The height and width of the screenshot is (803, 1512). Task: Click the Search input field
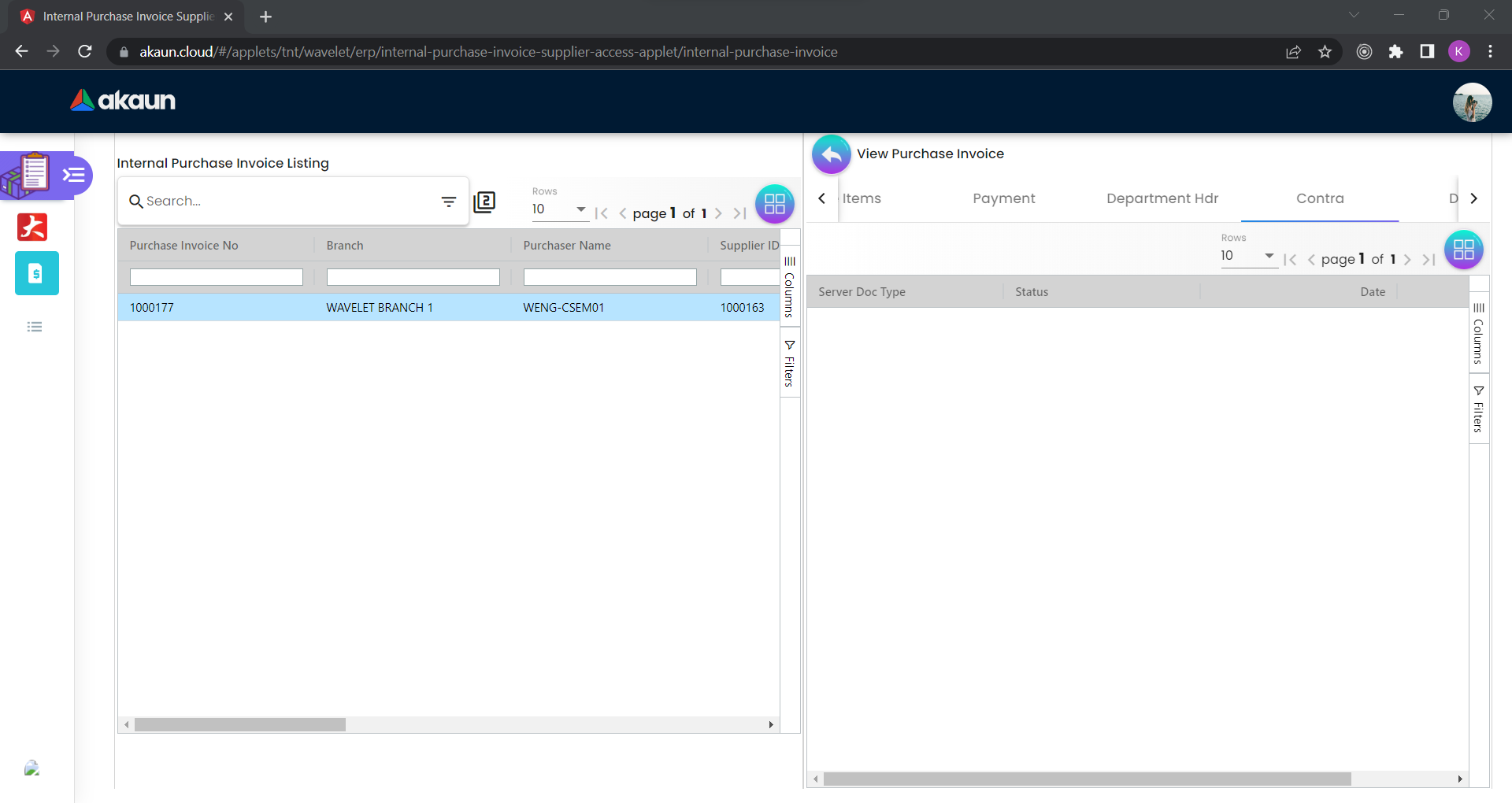point(287,202)
